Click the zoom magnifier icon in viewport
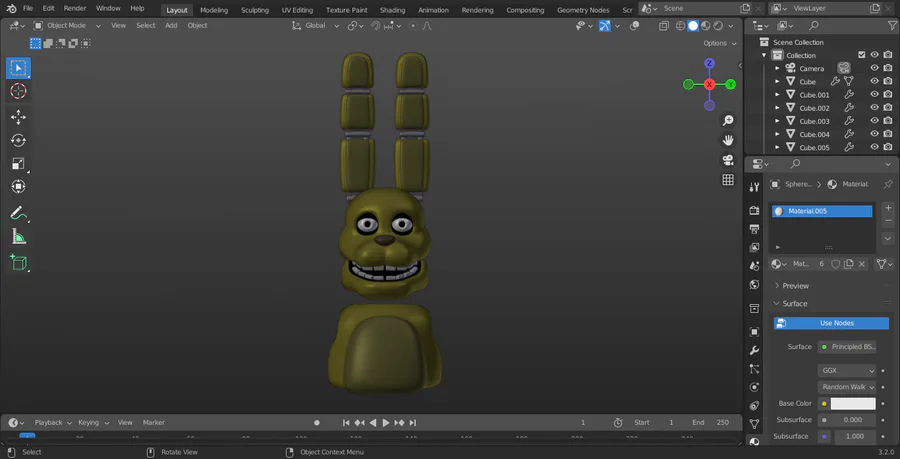The height and width of the screenshot is (459, 900). pos(728,120)
